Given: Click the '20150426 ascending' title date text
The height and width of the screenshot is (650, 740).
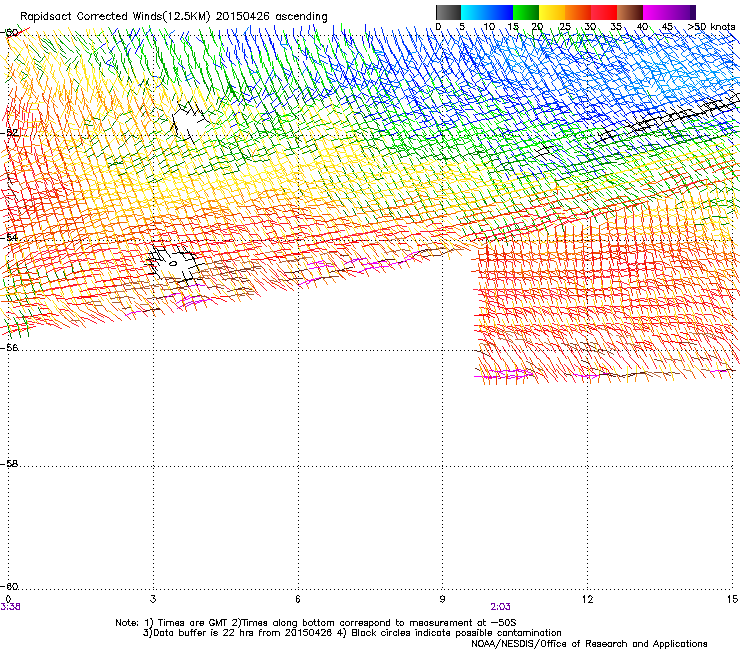Looking at the screenshot, I should pos(271,17).
